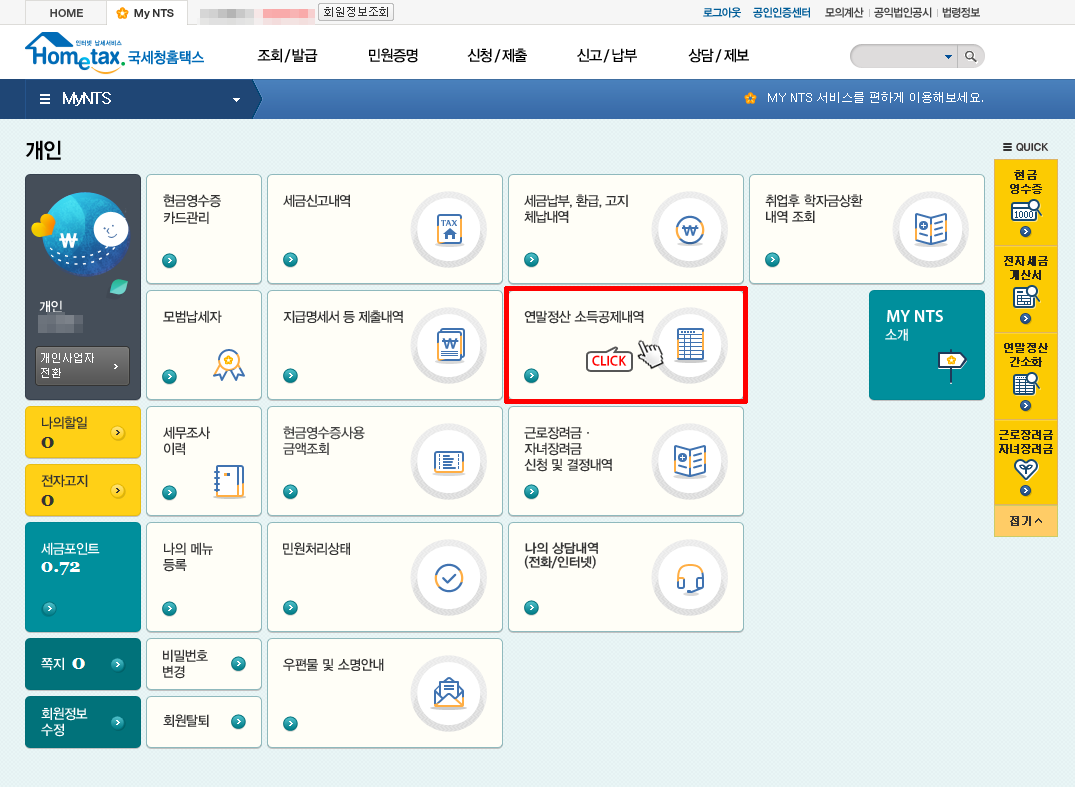Expand the MyNTS menu dropdown
Image resolution: width=1075 pixels, height=787 pixels.
[237, 99]
